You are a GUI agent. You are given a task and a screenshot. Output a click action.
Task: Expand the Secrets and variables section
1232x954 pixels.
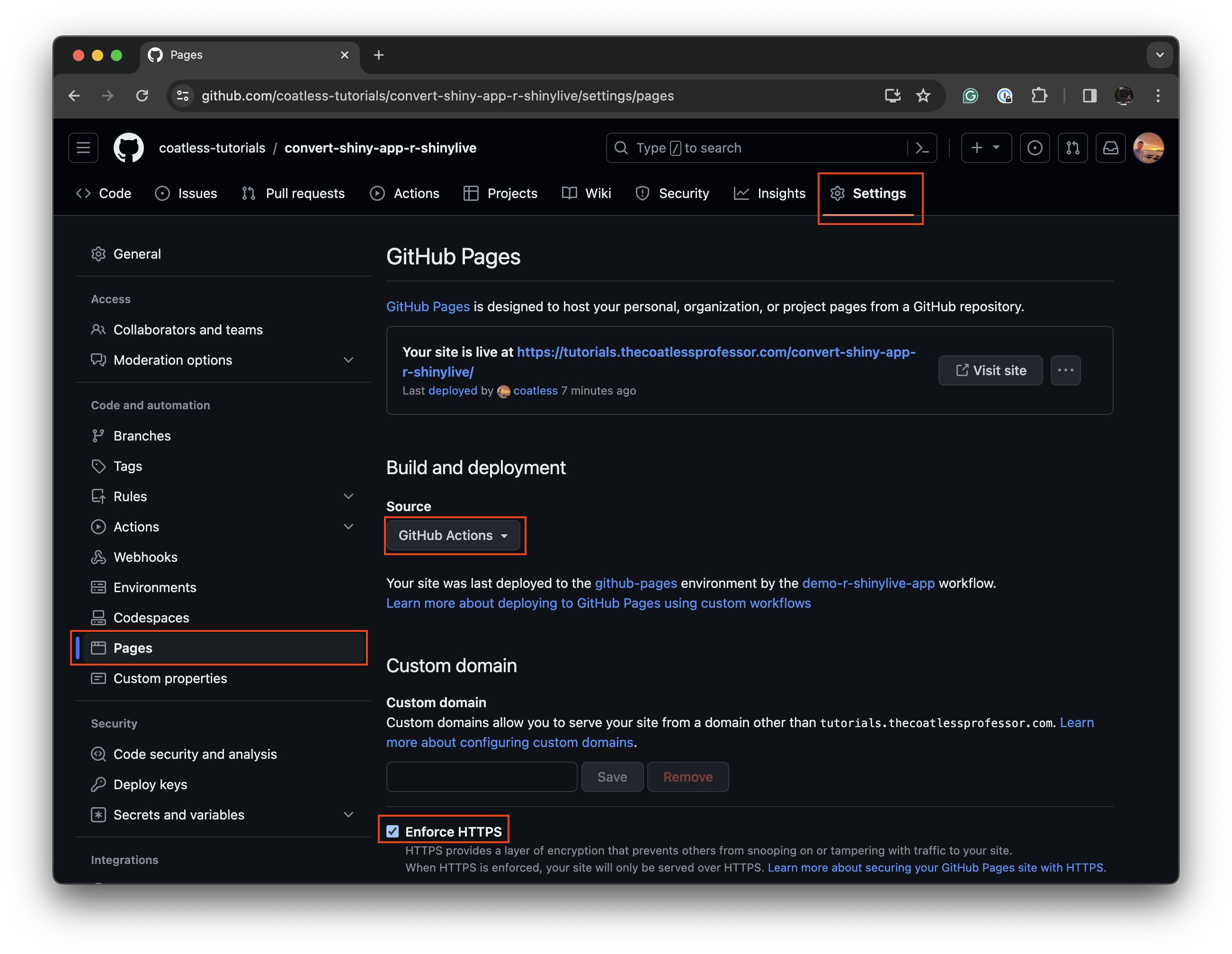(x=348, y=815)
